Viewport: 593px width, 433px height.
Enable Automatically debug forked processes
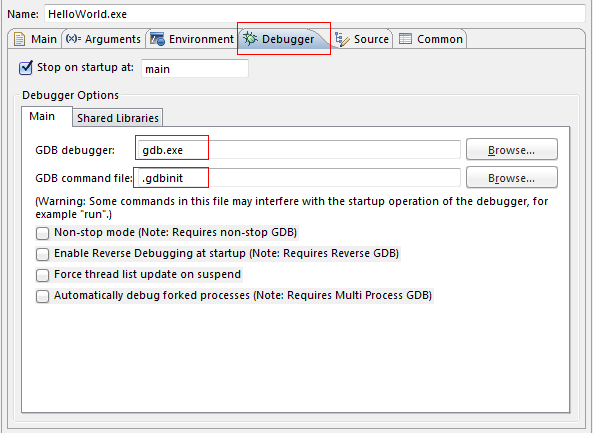click(42, 296)
